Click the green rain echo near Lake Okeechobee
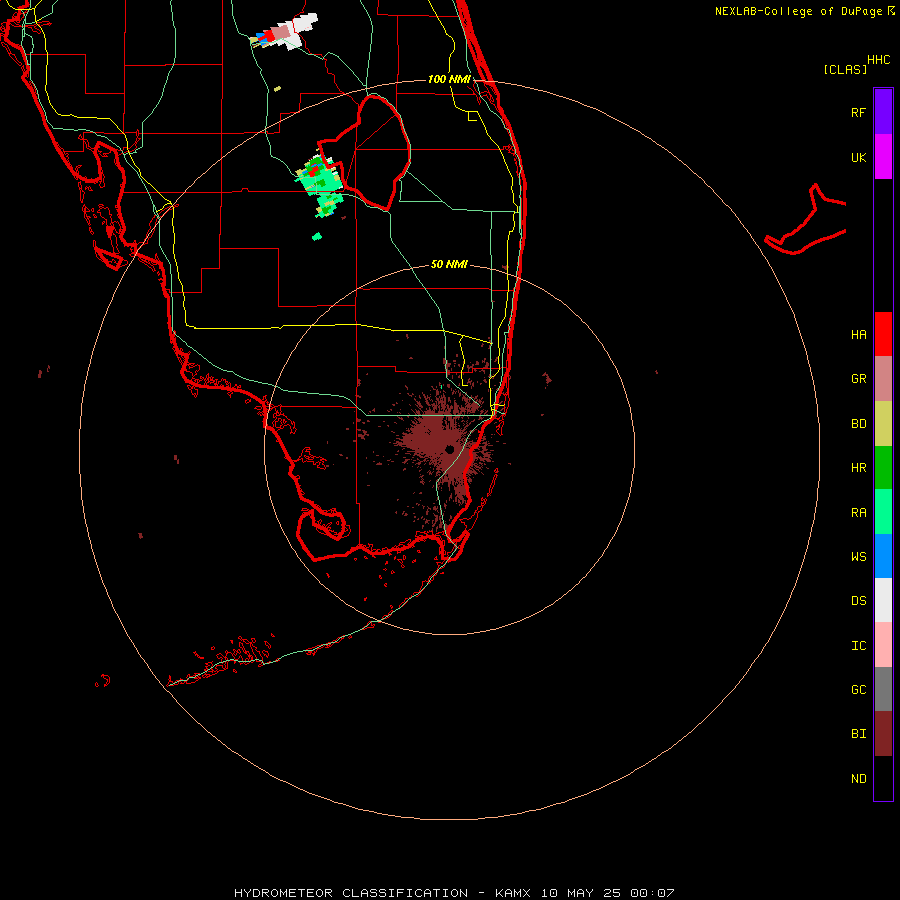Image resolution: width=900 pixels, height=900 pixels. [320, 185]
